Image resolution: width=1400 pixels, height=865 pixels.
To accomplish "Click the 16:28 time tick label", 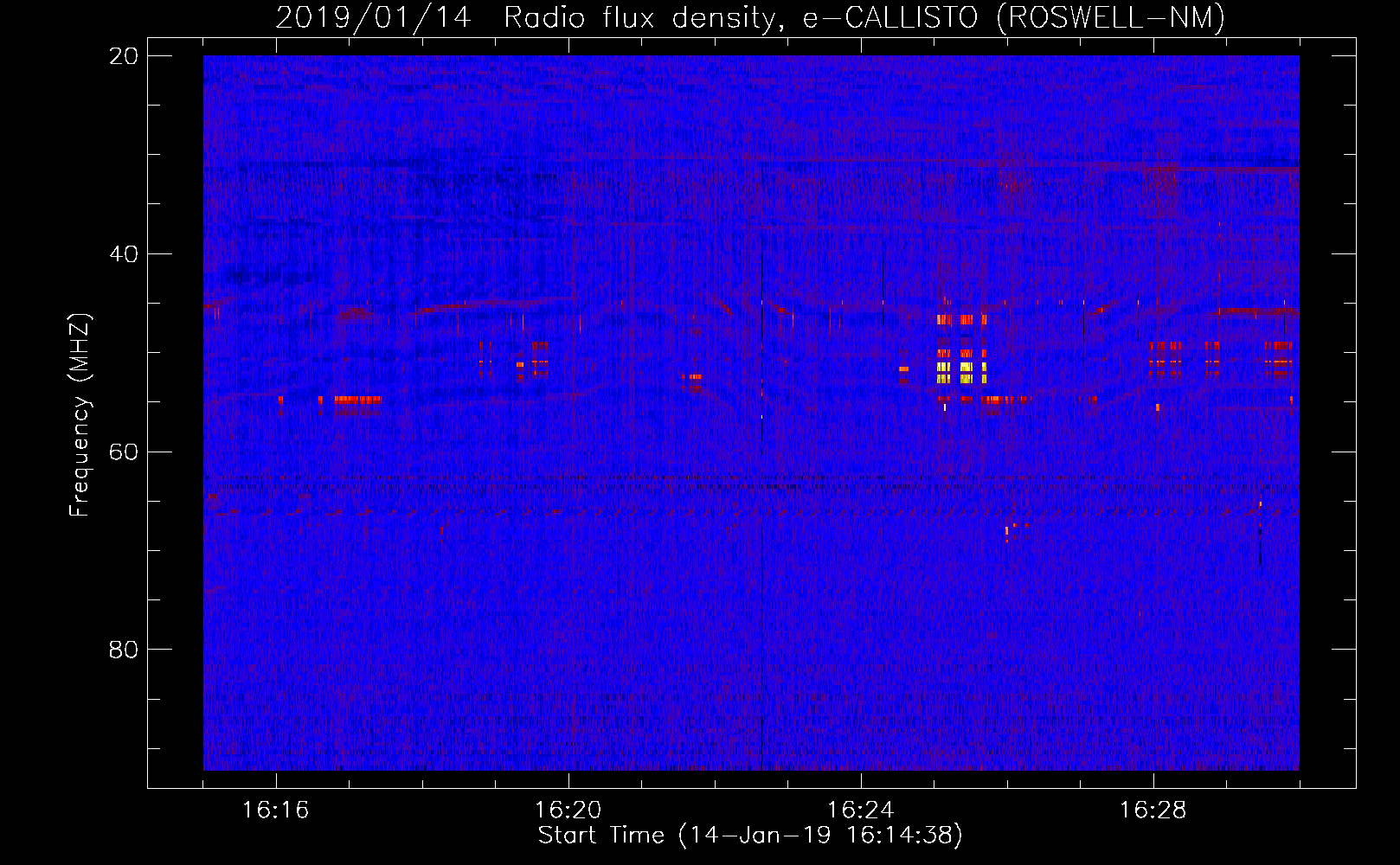I will coord(1153,811).
